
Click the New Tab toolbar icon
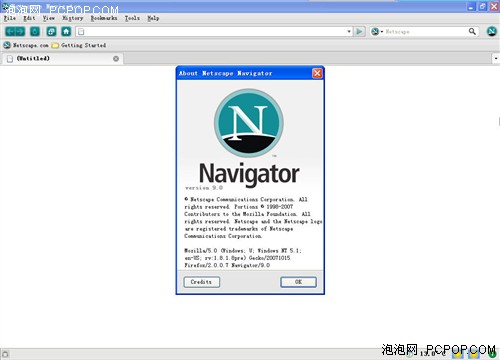(x=51, y=32)
